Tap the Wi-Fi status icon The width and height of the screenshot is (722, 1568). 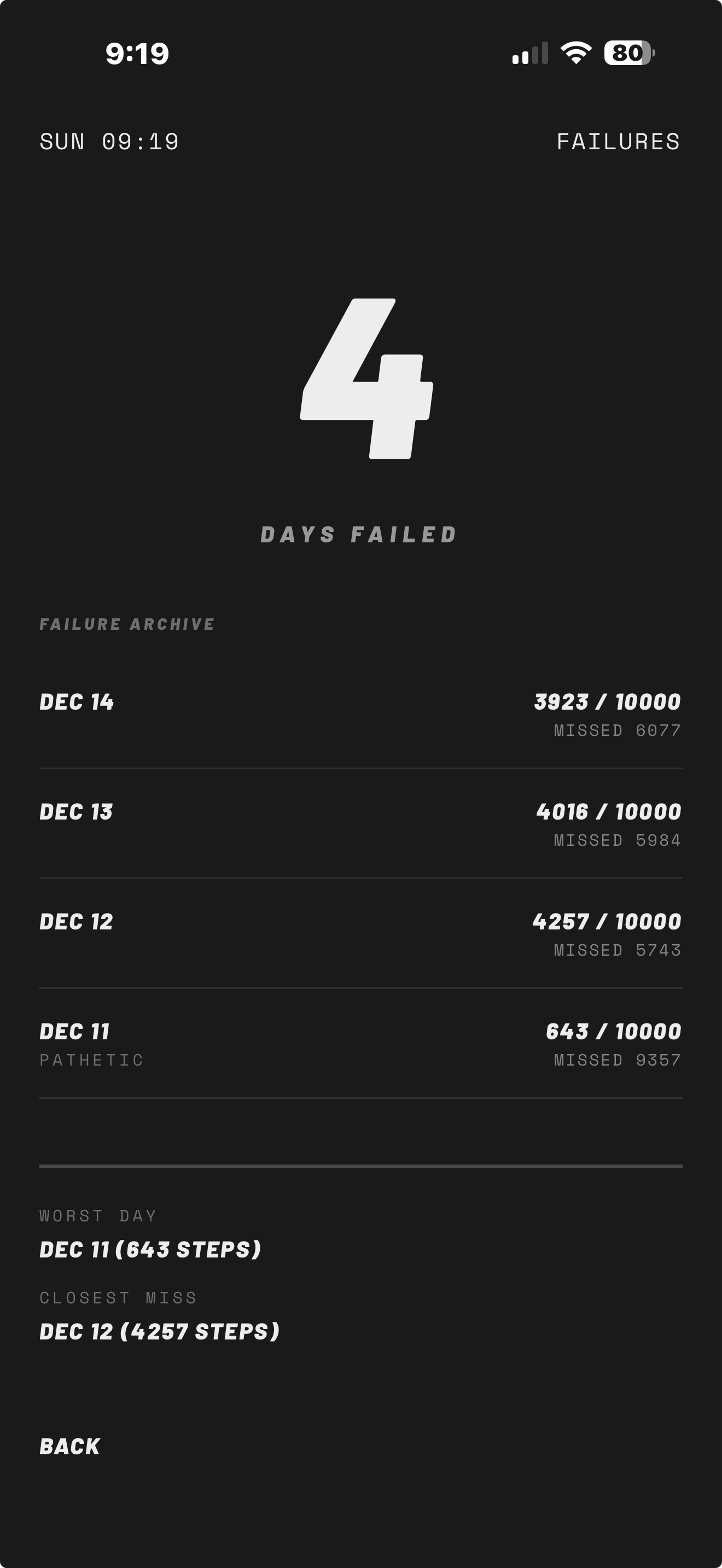pyautogui.click(x=576, y=53)
